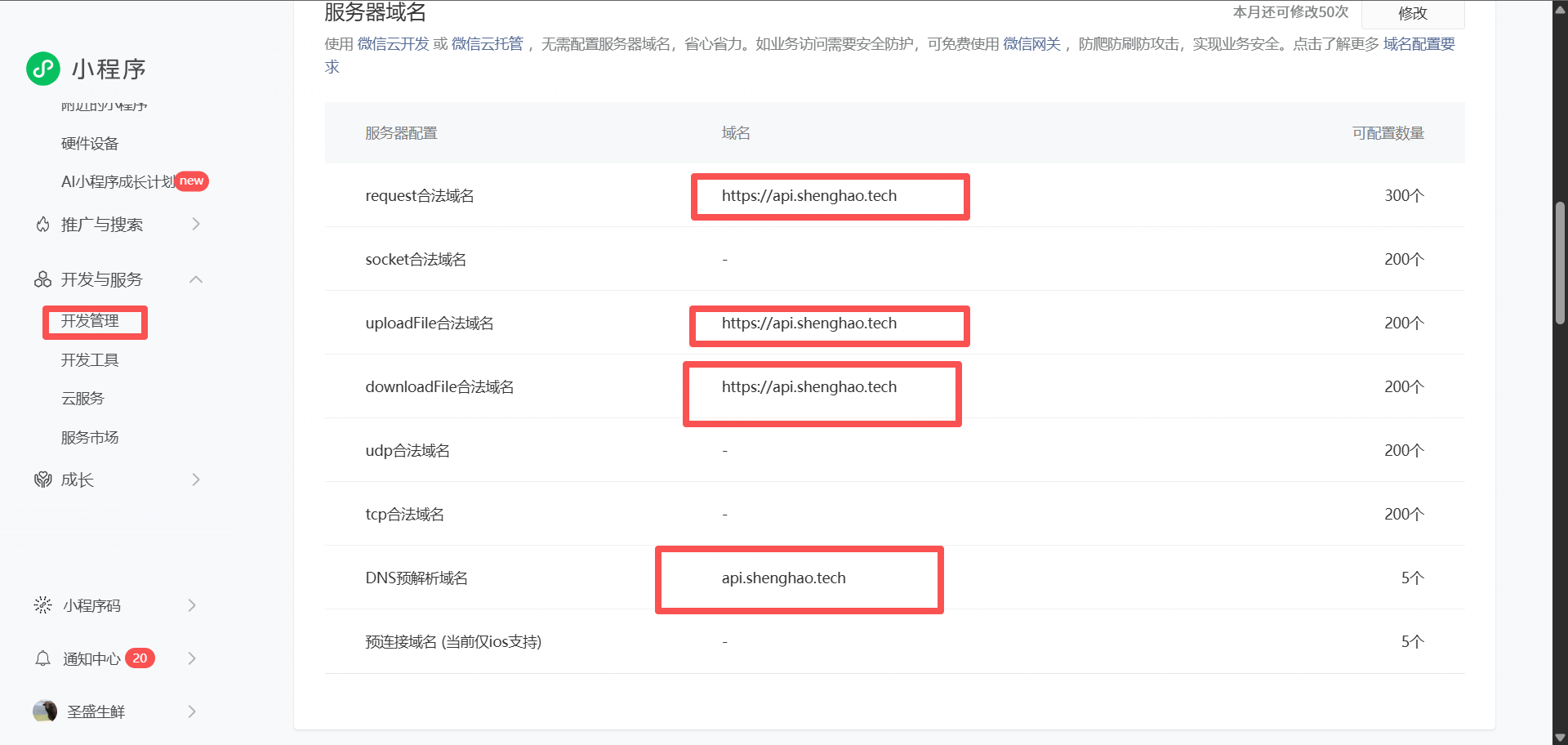
Task: Expand the 小程序码 chevron arrow
Action: pos(192,605)
